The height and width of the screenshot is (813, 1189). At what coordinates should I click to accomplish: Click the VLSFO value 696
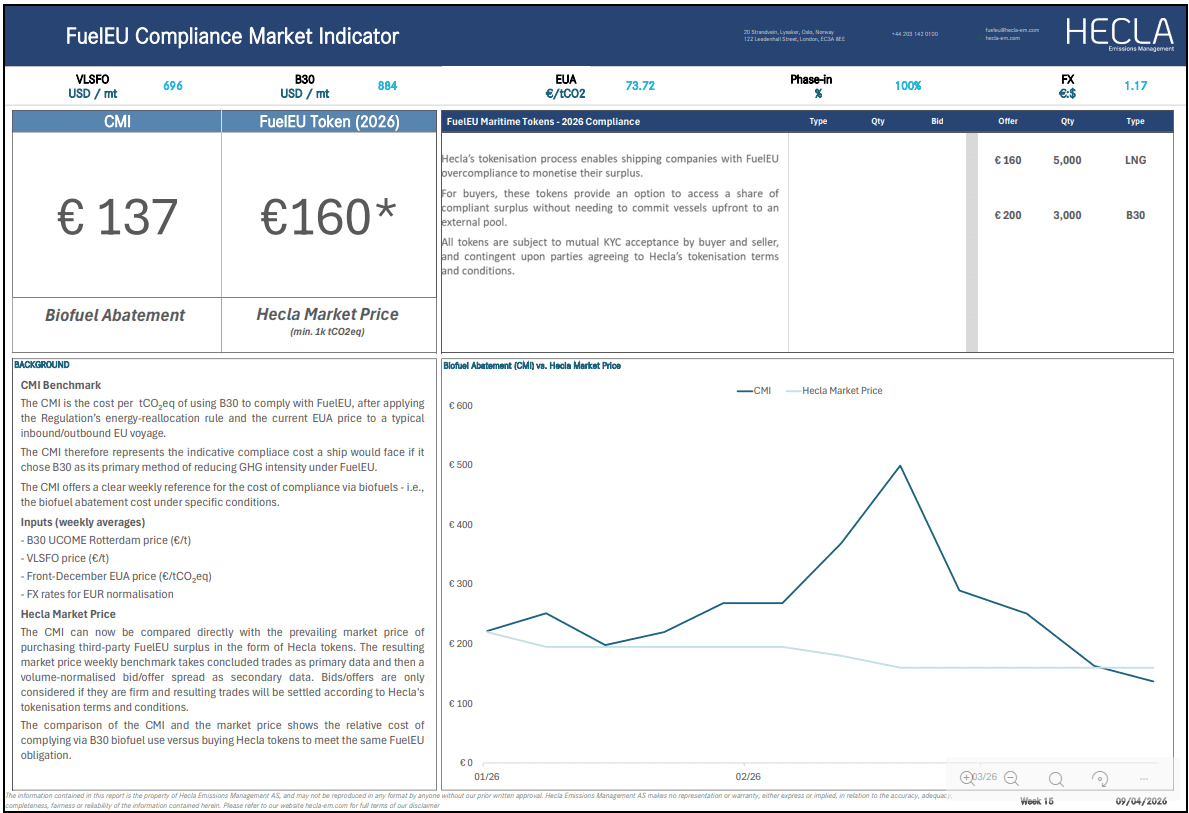(173, 86)
